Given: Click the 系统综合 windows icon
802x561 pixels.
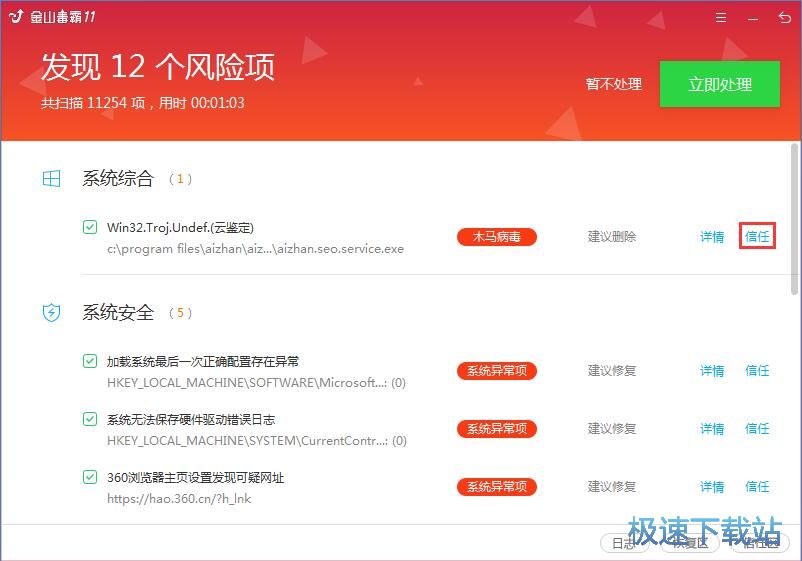Looking at the screenshot, I should coord(51,178).
